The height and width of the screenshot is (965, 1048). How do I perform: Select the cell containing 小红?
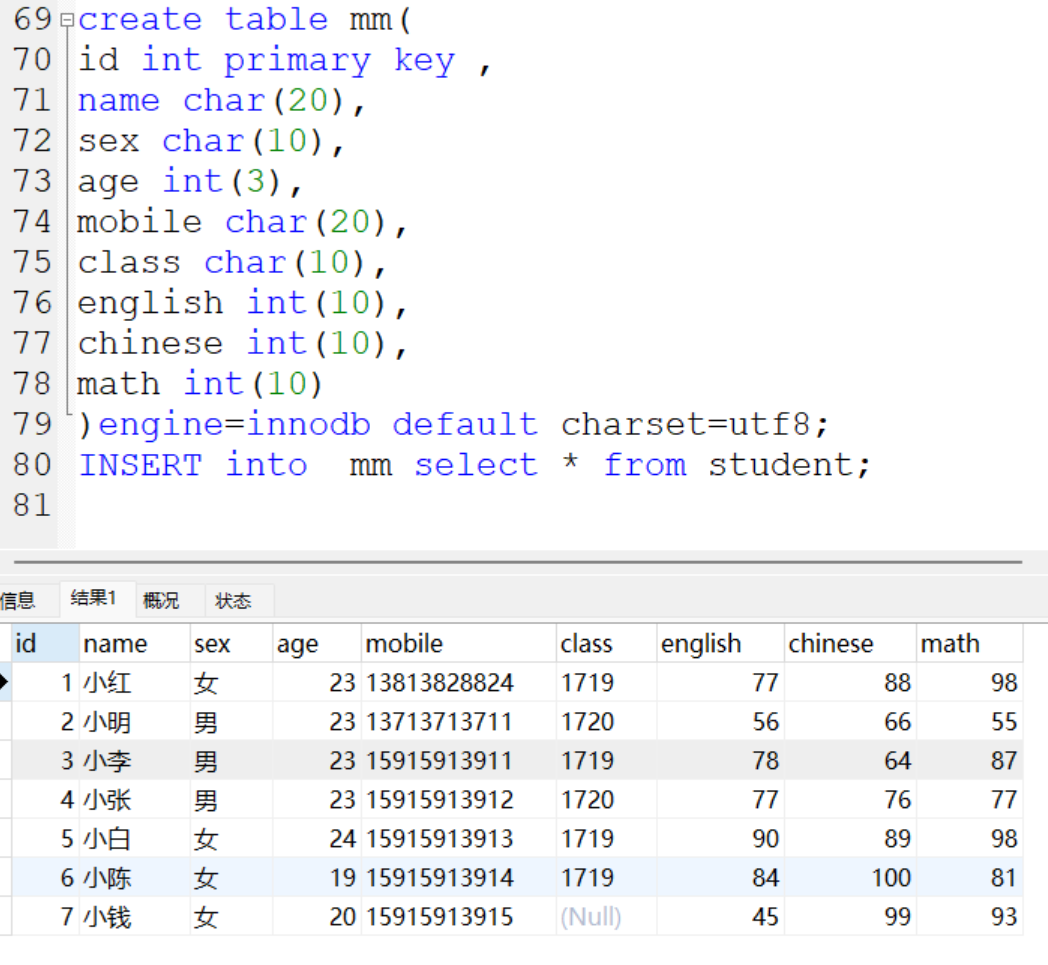[x=134, y=682]
